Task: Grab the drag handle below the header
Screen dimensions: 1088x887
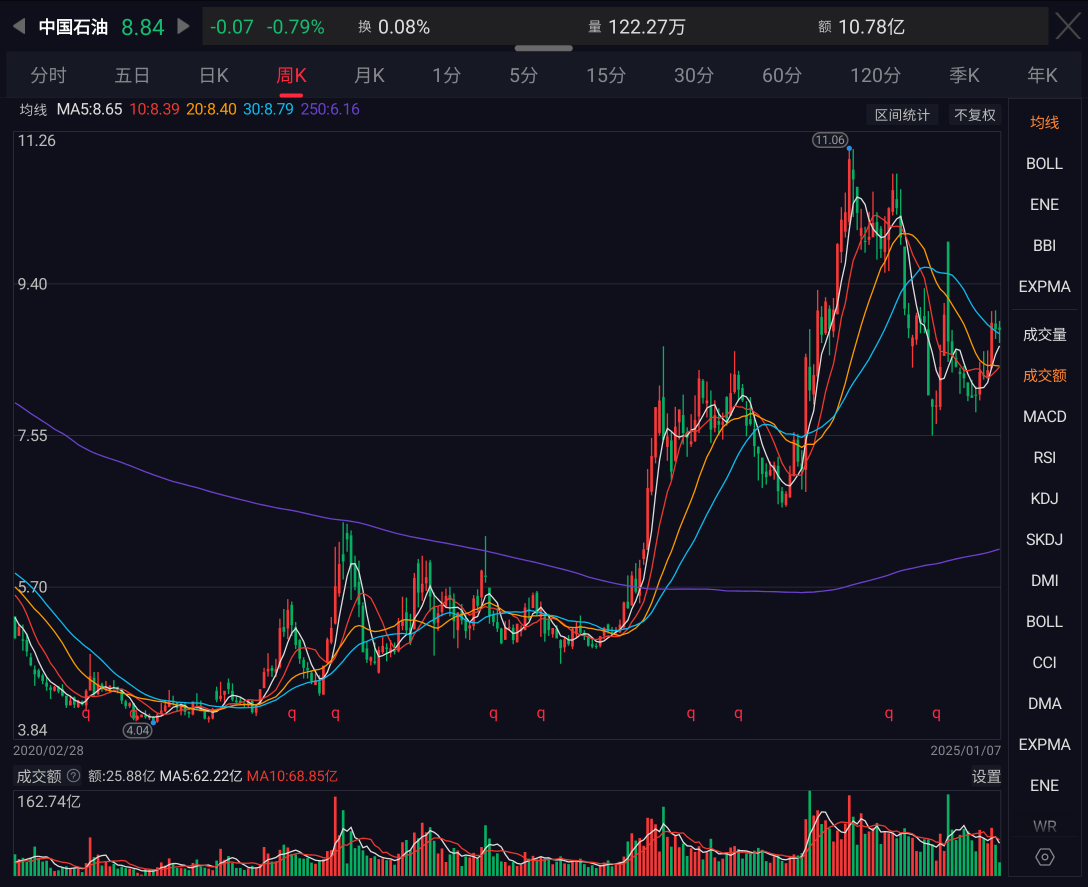Action: pos(544,49)
